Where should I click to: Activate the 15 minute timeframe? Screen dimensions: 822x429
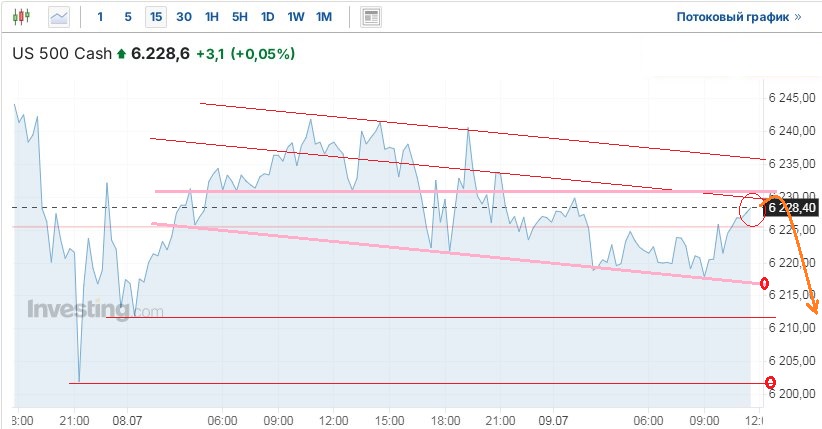(155, 17)
